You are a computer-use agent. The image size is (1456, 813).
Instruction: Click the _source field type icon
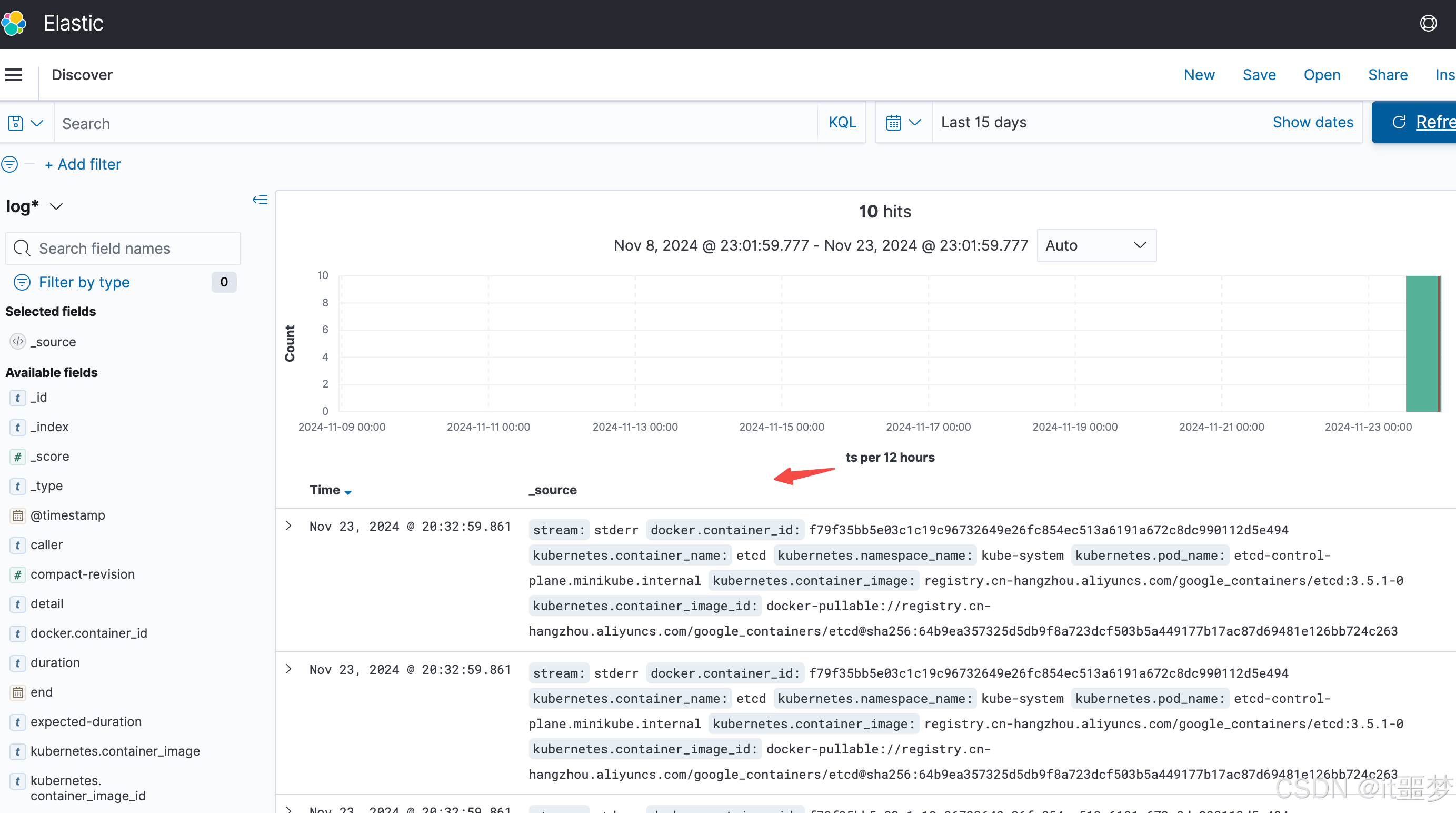pos(18,342)
